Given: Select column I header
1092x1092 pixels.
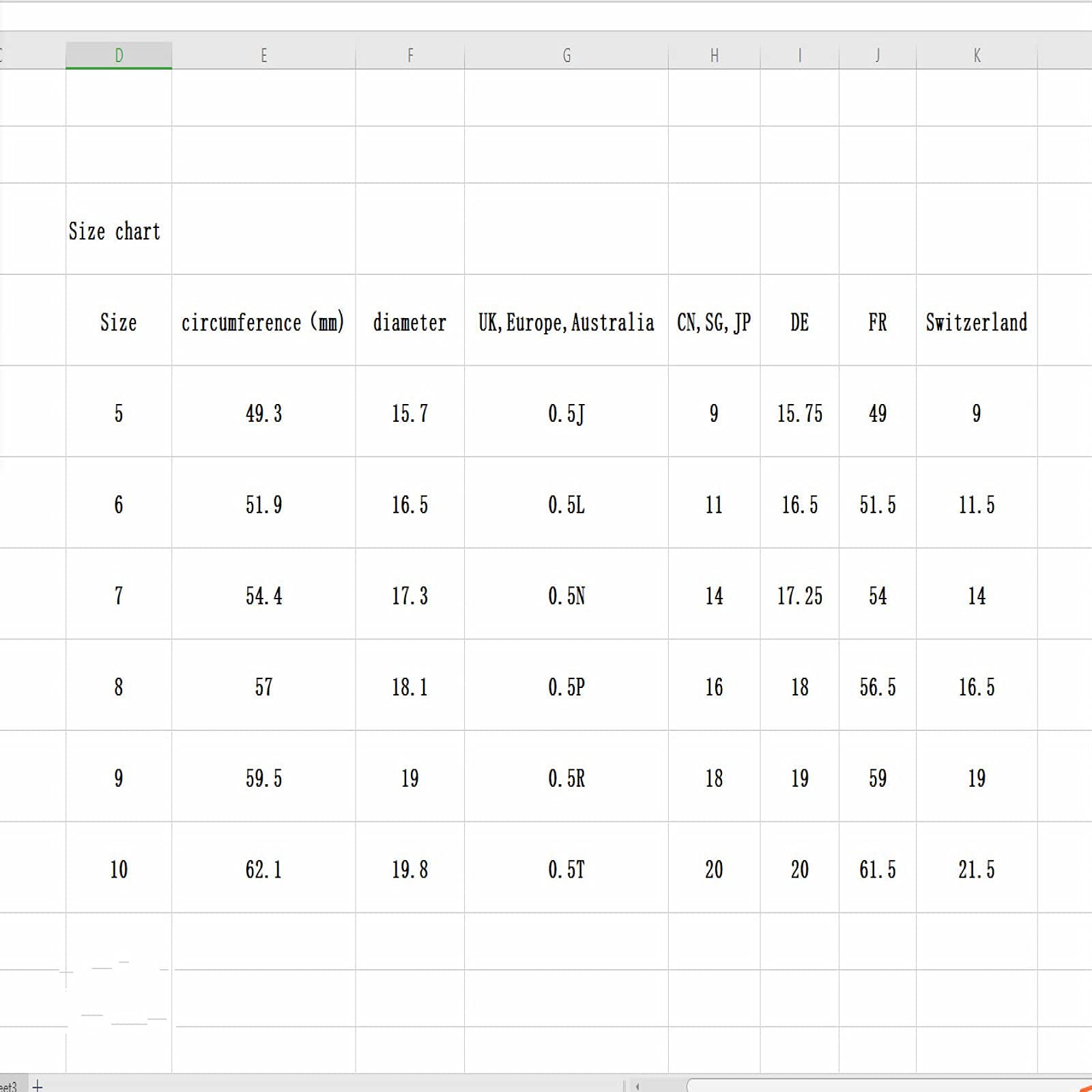Looking at the screenshot, I should point(799,55).
